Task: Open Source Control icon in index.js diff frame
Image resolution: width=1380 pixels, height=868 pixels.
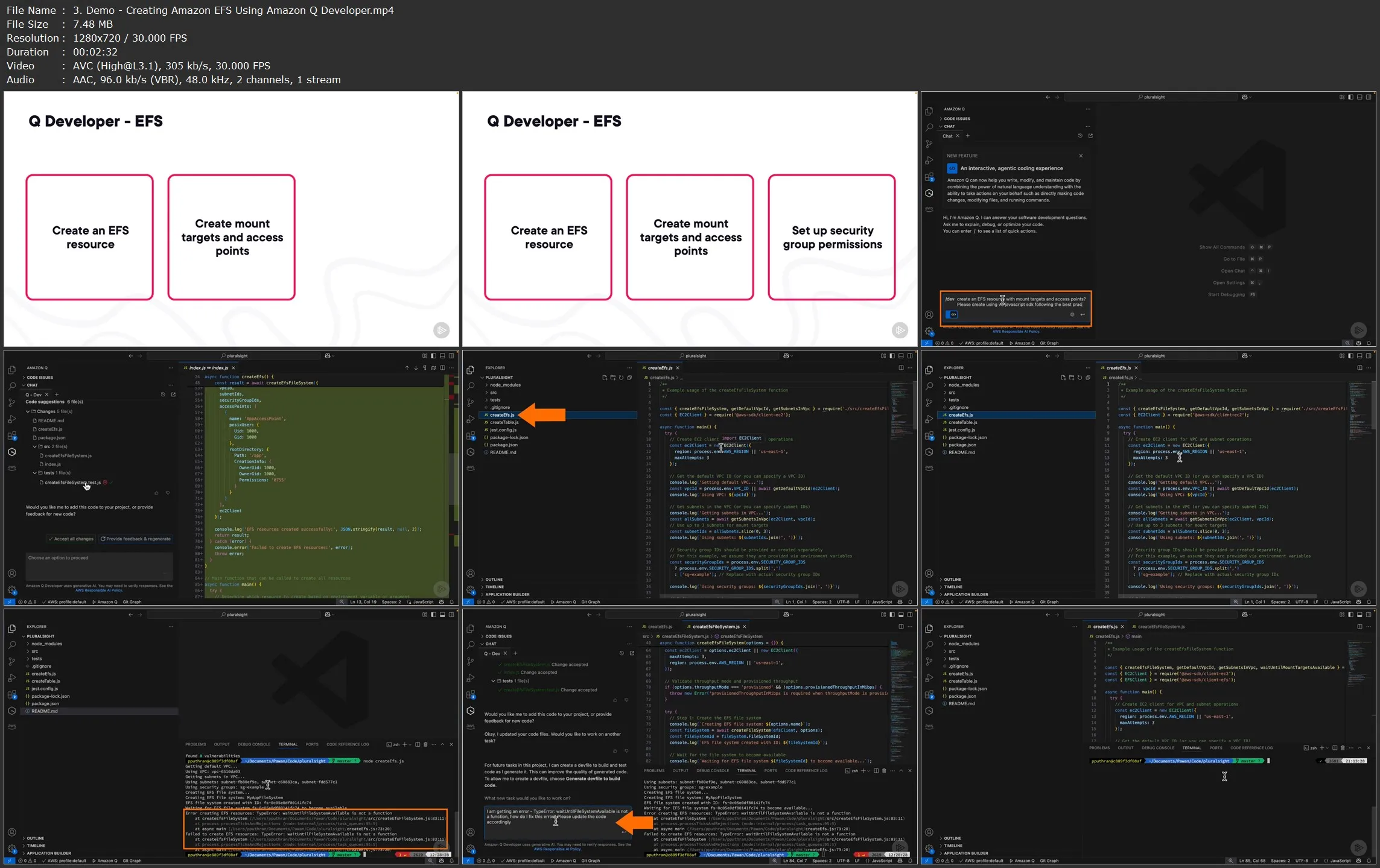Action: coord(11,402)
